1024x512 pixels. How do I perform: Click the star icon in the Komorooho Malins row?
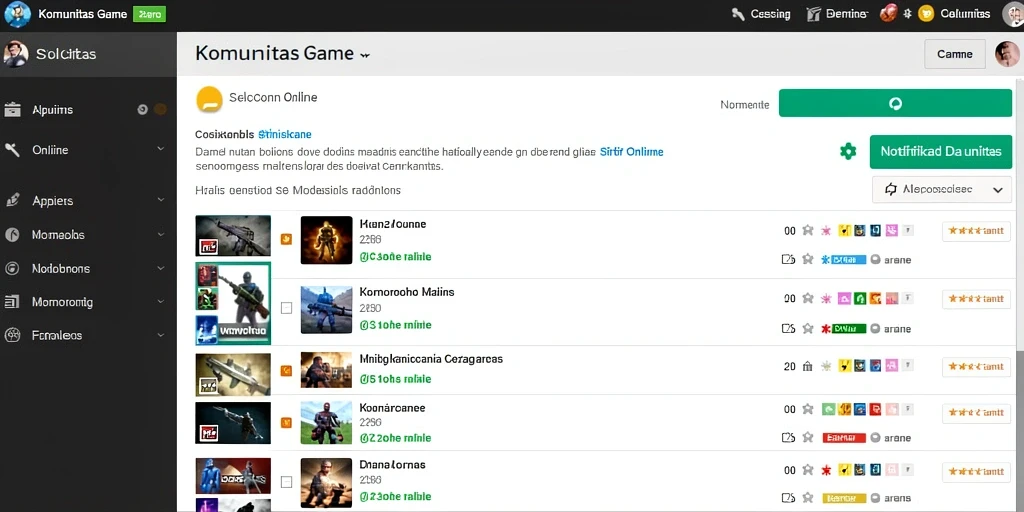808,298
